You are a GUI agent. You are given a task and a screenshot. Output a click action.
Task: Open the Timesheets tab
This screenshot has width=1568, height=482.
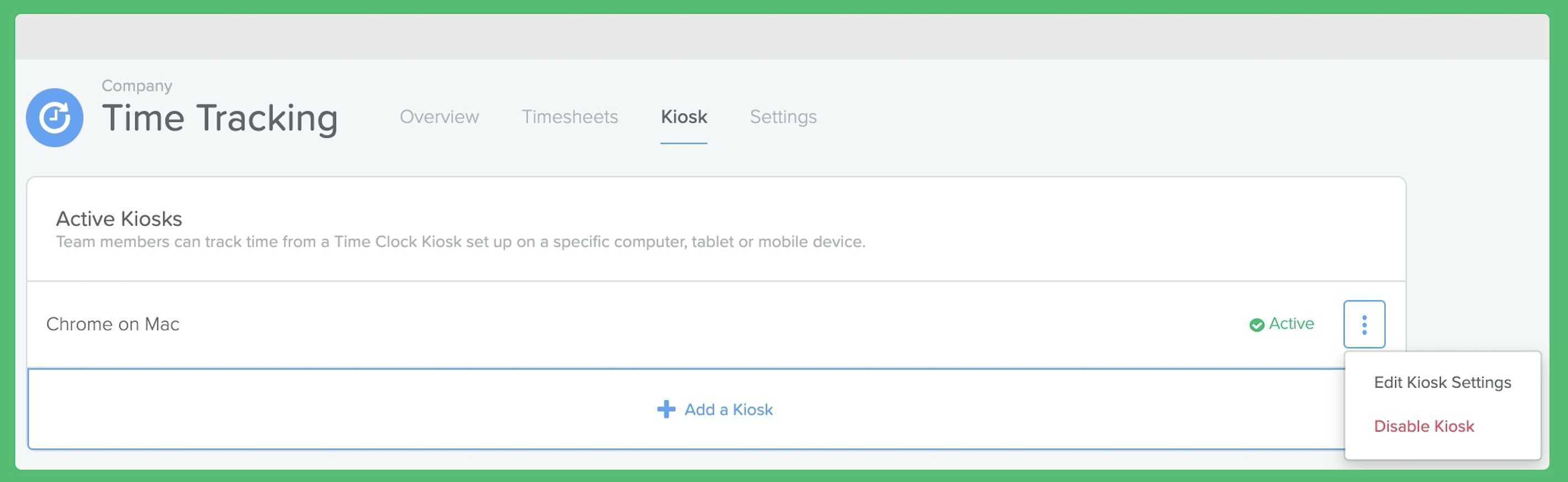570,117
